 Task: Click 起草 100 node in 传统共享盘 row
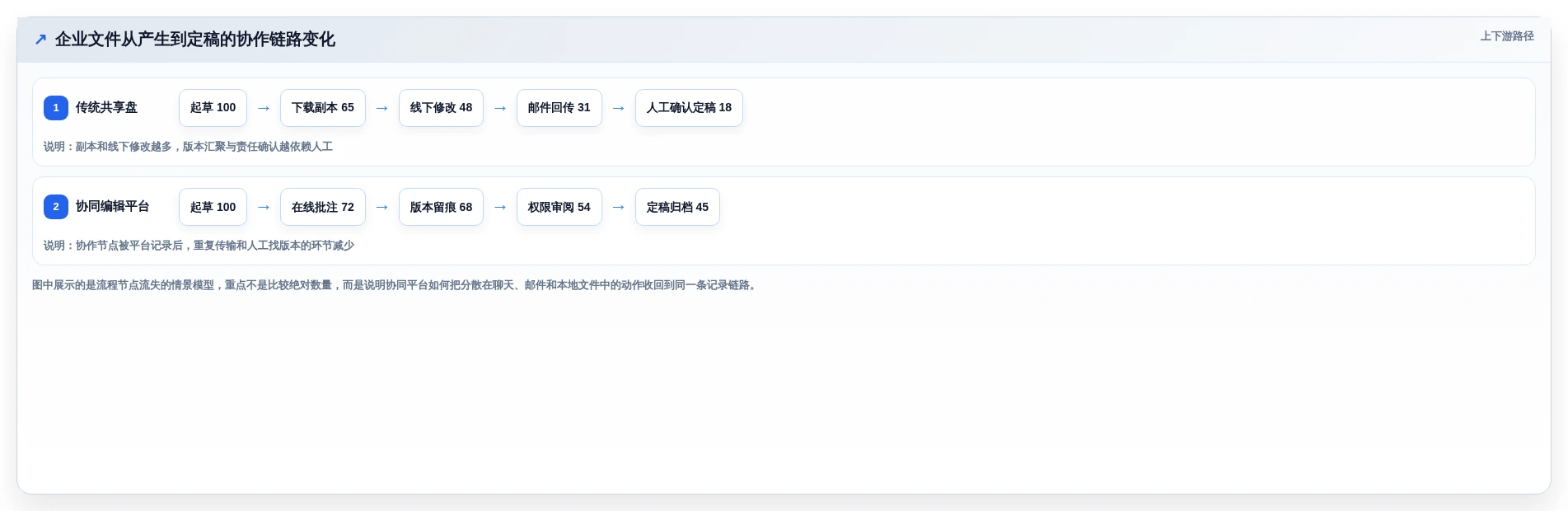(213, 108)
